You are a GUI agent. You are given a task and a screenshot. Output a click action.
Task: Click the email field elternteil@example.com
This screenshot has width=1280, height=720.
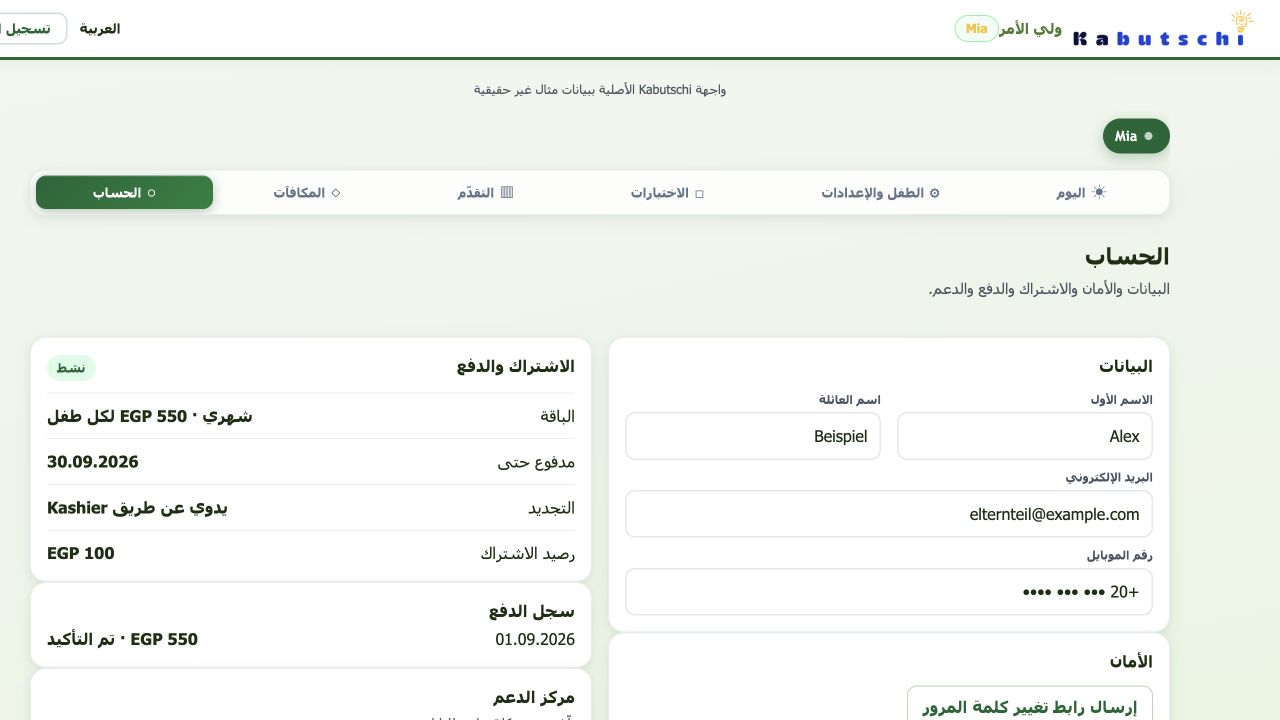coord(889,514)
